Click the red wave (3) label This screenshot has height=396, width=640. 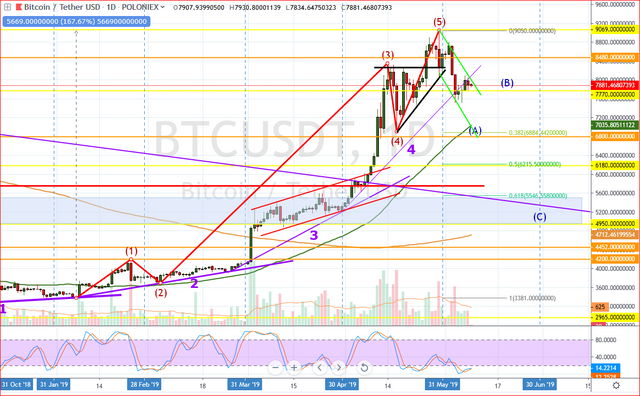click(x=388, y=54)
